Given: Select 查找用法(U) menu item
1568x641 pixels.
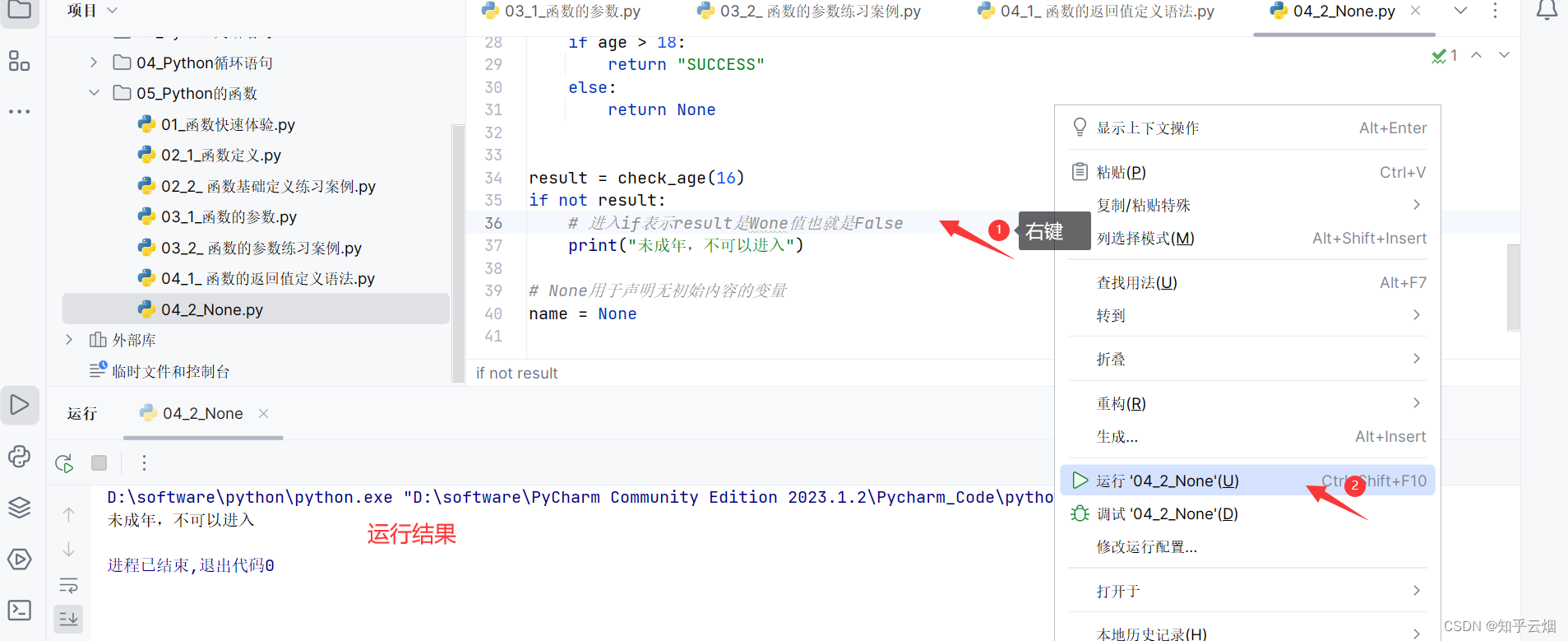Looking at the screenshot, I should point(1247,282).
